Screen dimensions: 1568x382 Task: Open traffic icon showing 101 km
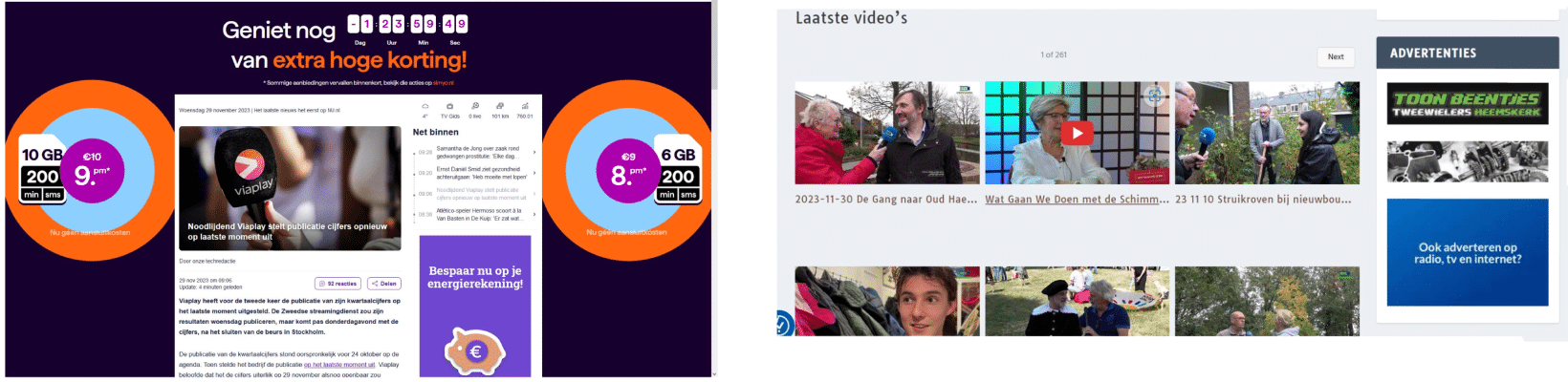coord(500,110)
